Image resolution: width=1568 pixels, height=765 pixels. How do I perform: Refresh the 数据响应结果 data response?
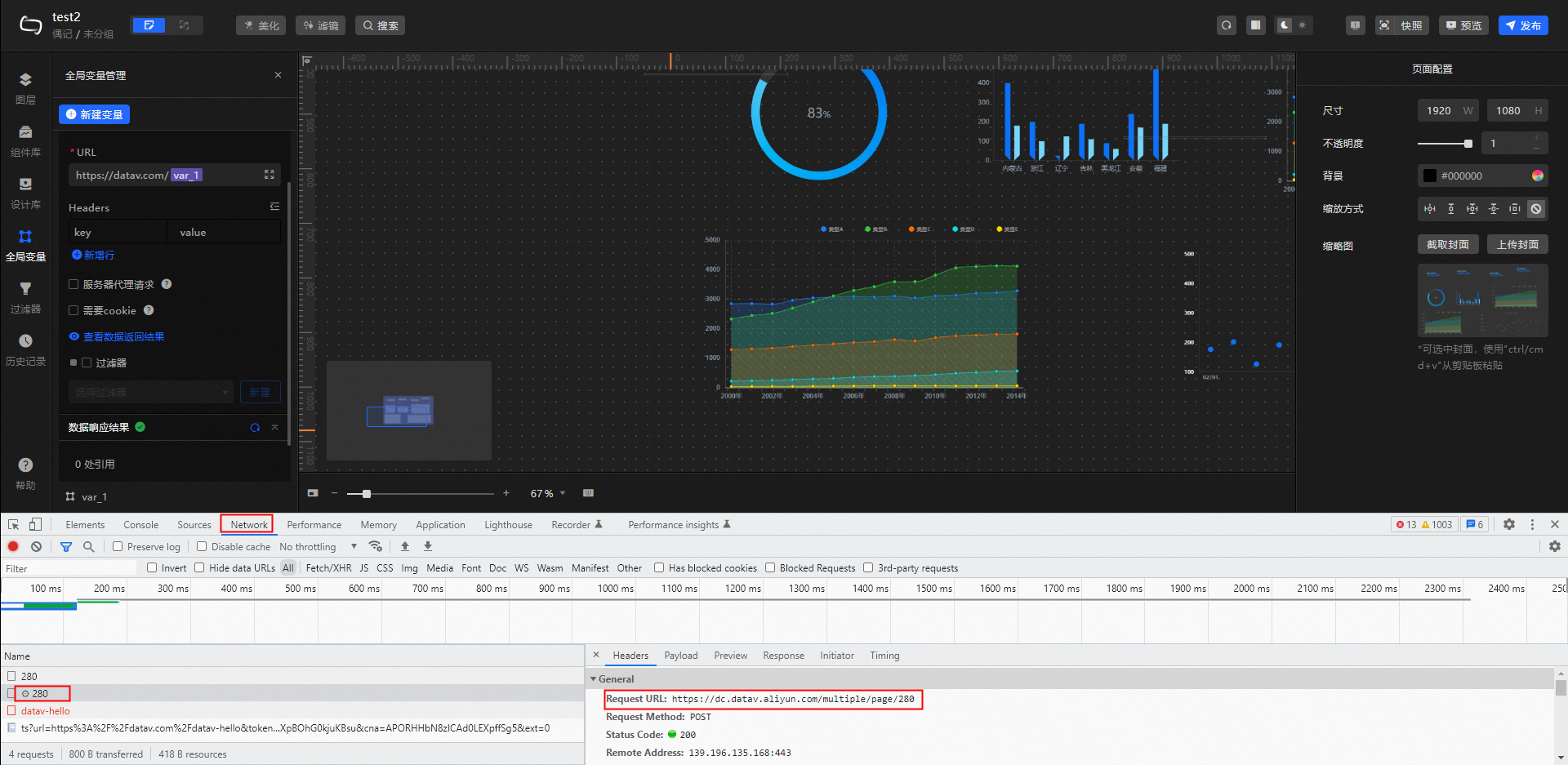(255, 428)
